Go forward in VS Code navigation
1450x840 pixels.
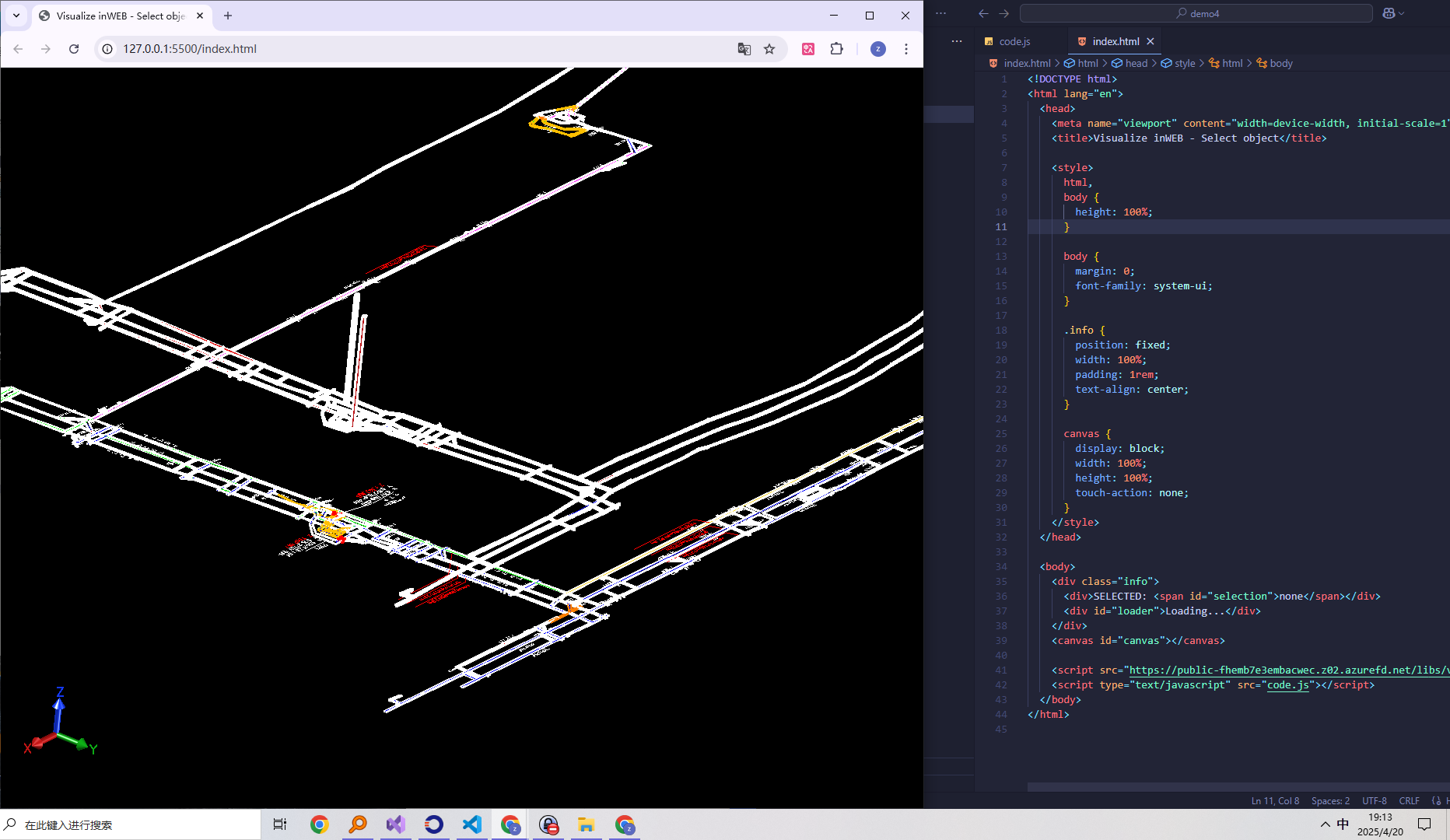coord(1003,13)
